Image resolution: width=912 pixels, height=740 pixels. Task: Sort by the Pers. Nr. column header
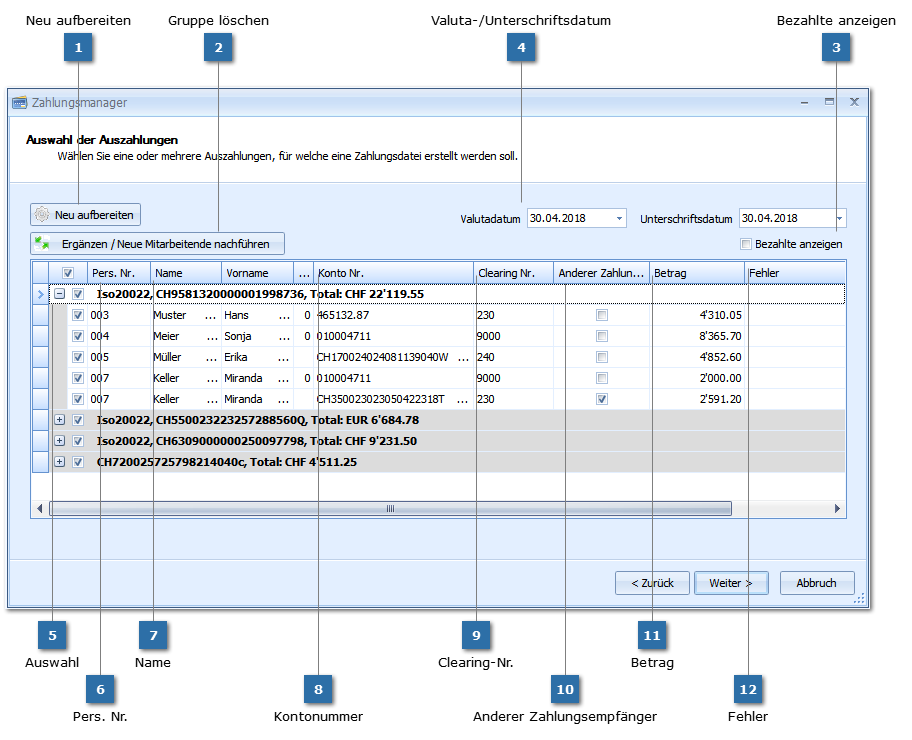(x=119, y=273)
